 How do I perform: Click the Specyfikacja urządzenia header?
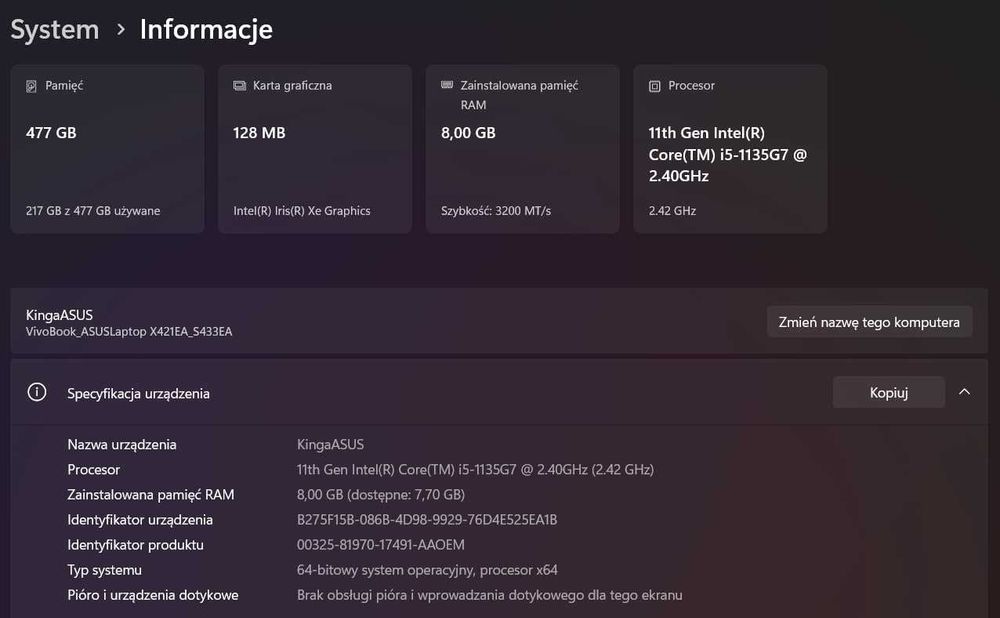(x=138, y=394)
